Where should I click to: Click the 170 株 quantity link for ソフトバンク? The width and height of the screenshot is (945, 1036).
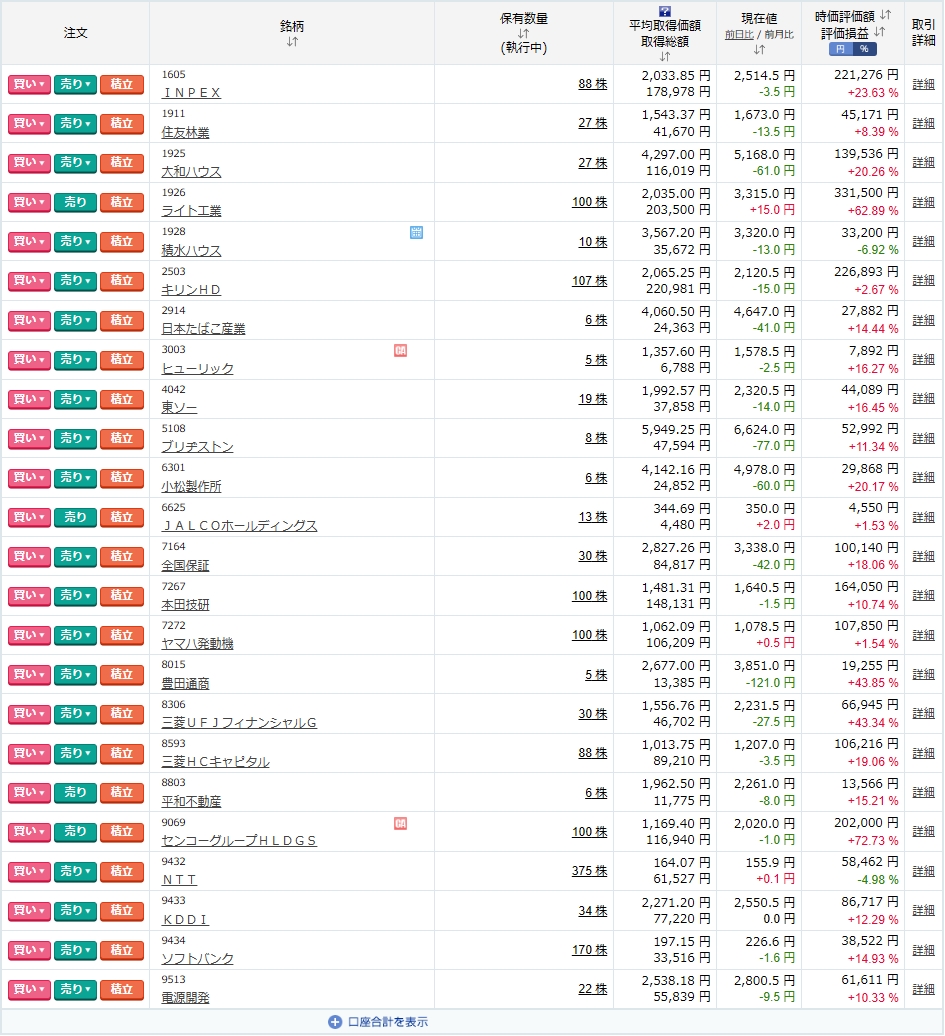pos(589,949)
